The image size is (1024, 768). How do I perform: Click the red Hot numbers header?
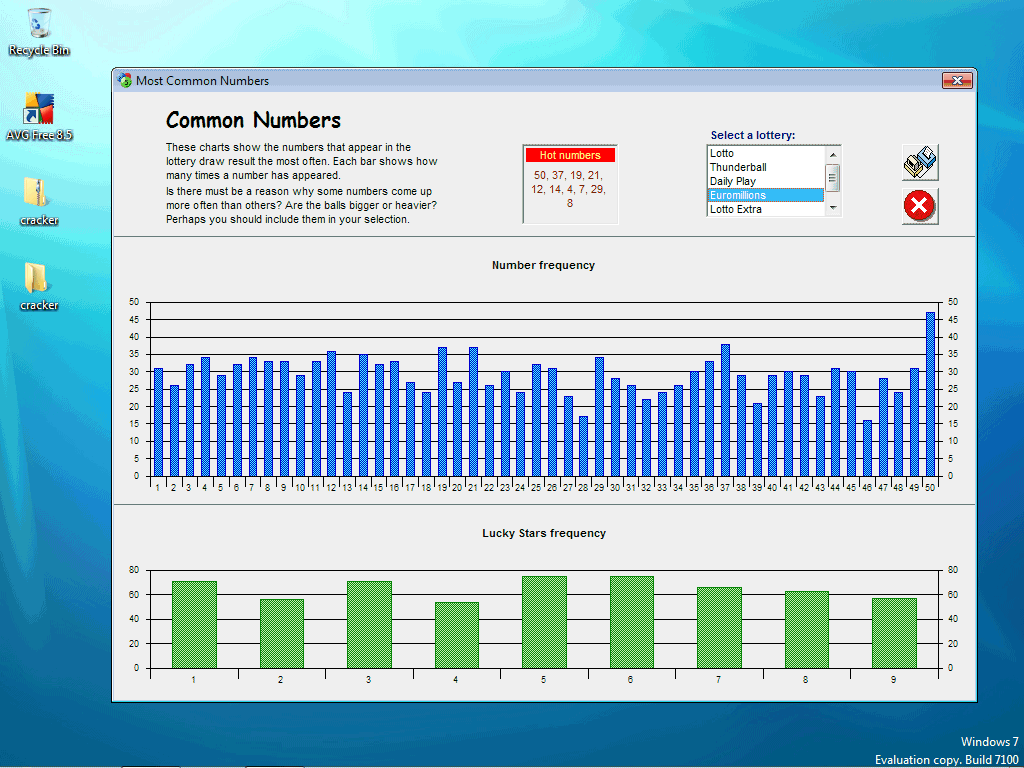(570, 155)
